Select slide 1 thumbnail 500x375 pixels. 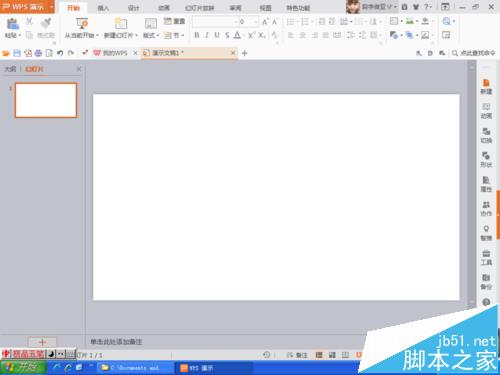(46, 100)
